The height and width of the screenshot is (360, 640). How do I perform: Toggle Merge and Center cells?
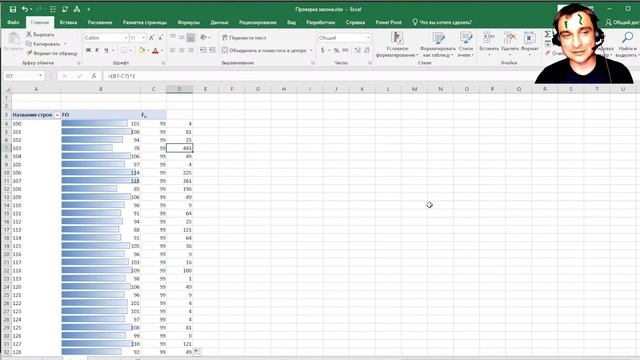point(264,50)
